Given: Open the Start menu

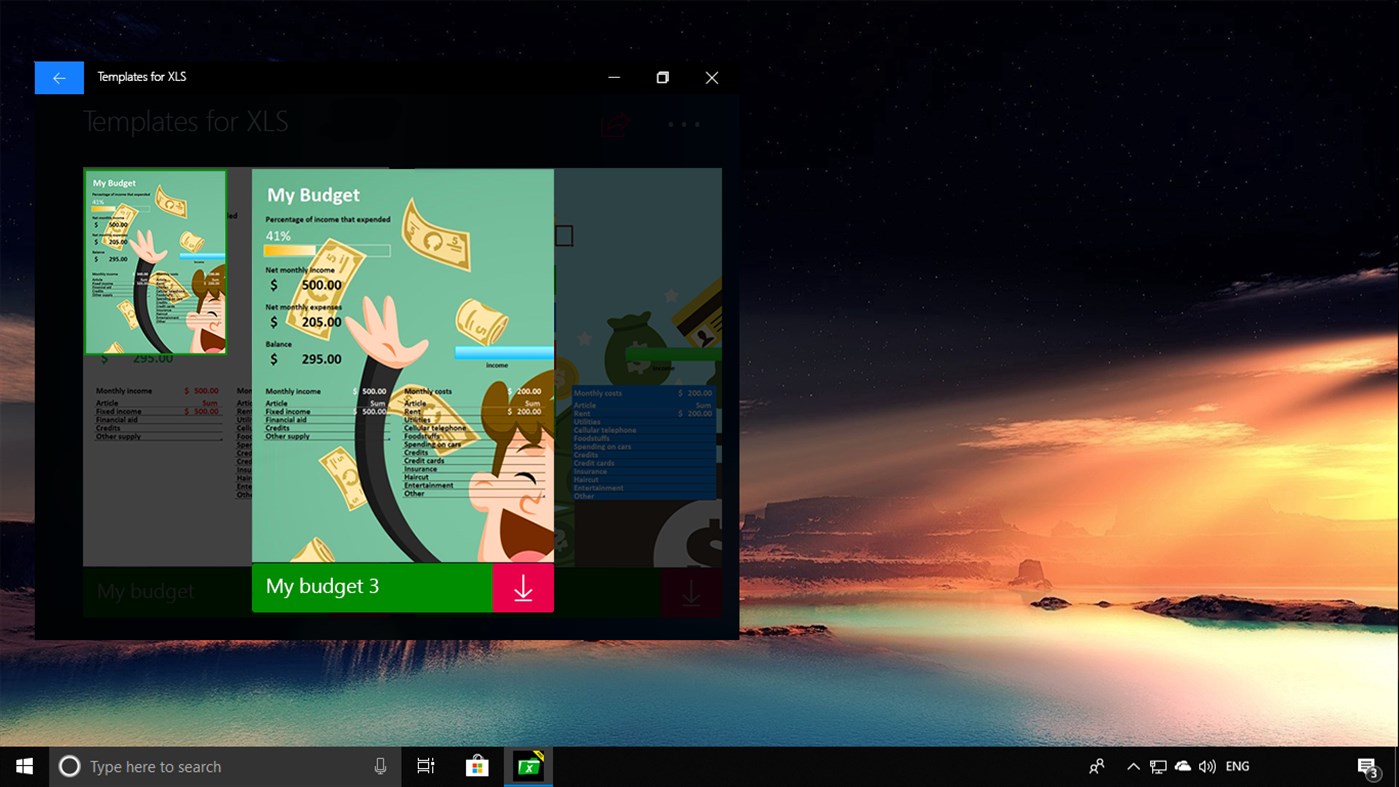Looking at the screenshot, I should click(x=23, y=765).
